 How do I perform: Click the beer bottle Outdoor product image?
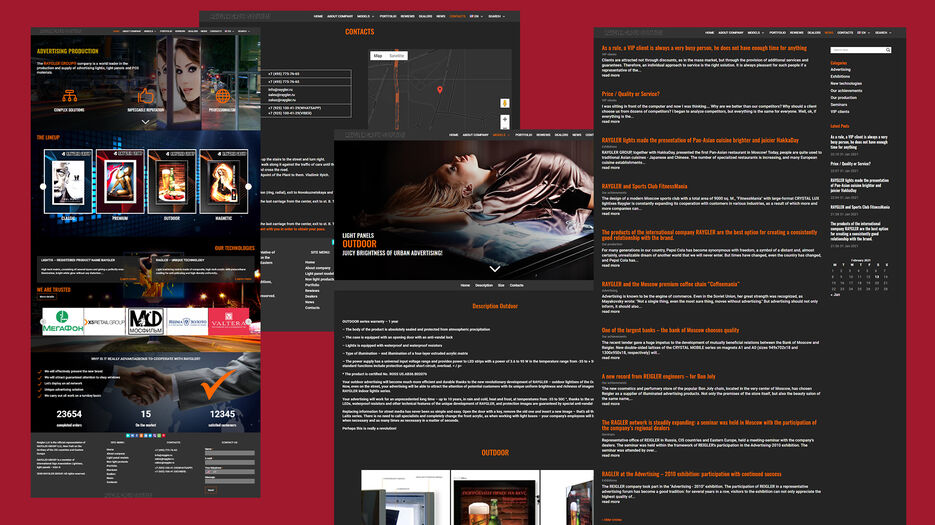coord(495,498)
